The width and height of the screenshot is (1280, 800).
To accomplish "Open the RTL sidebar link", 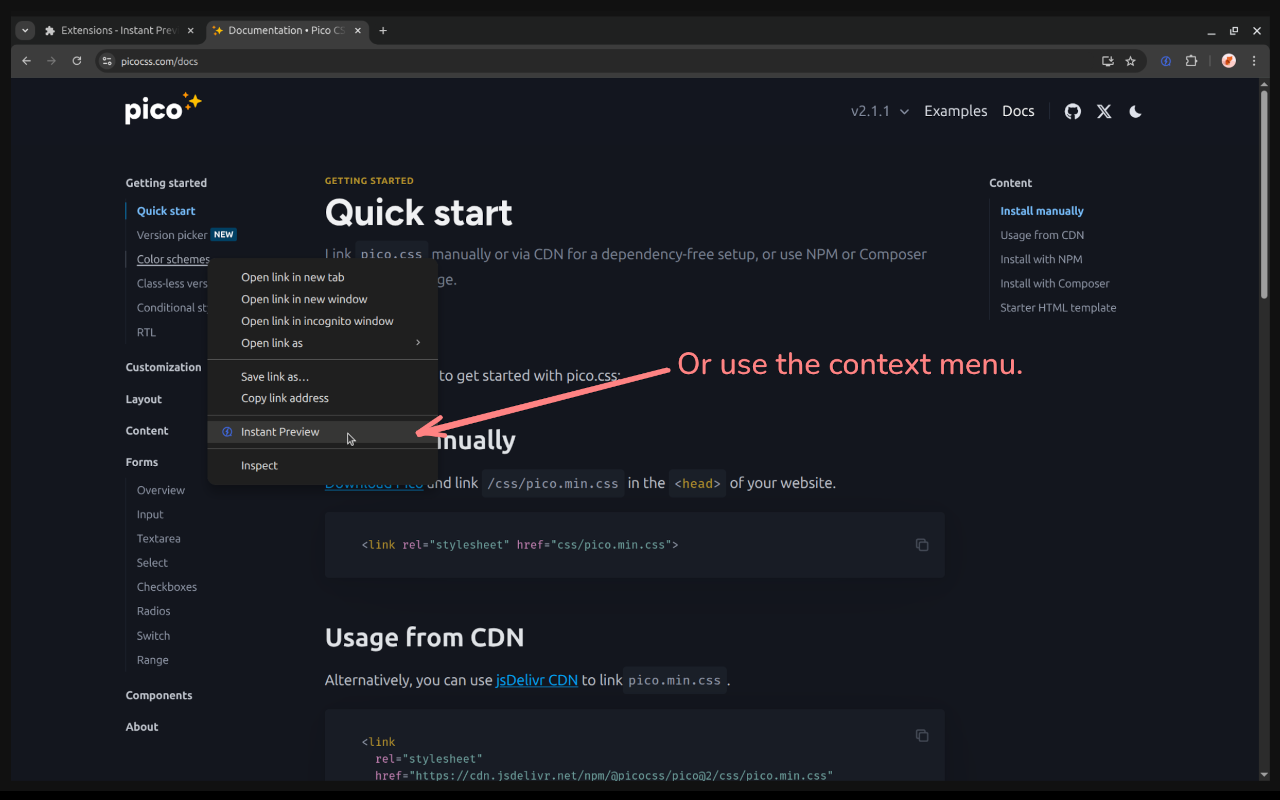I will [146, 332].
